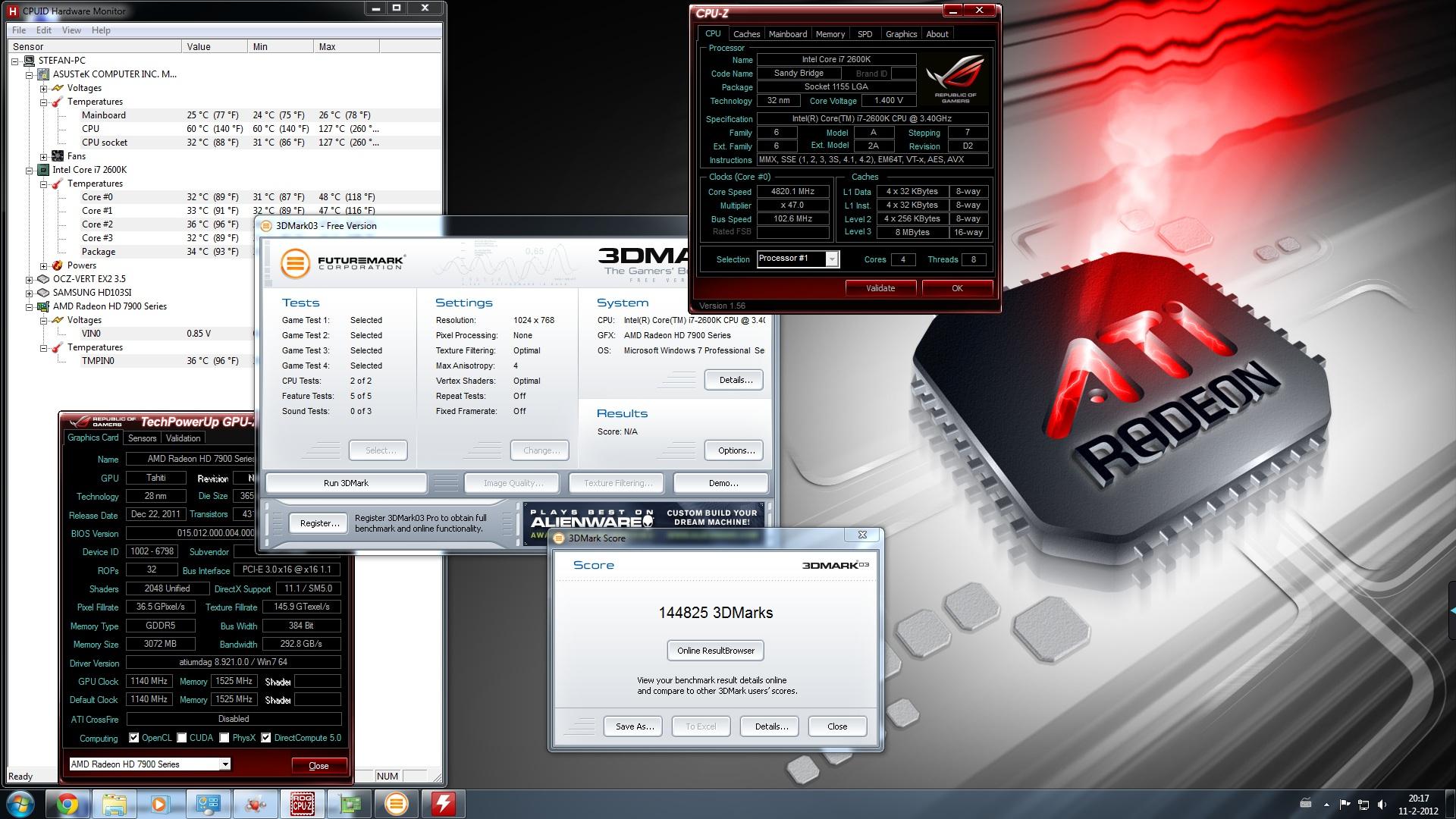Viewport: 1456px width, 819px height.
Task: Open the GPU-Z graphics card selector dropdown
Action: pos(225,764)
